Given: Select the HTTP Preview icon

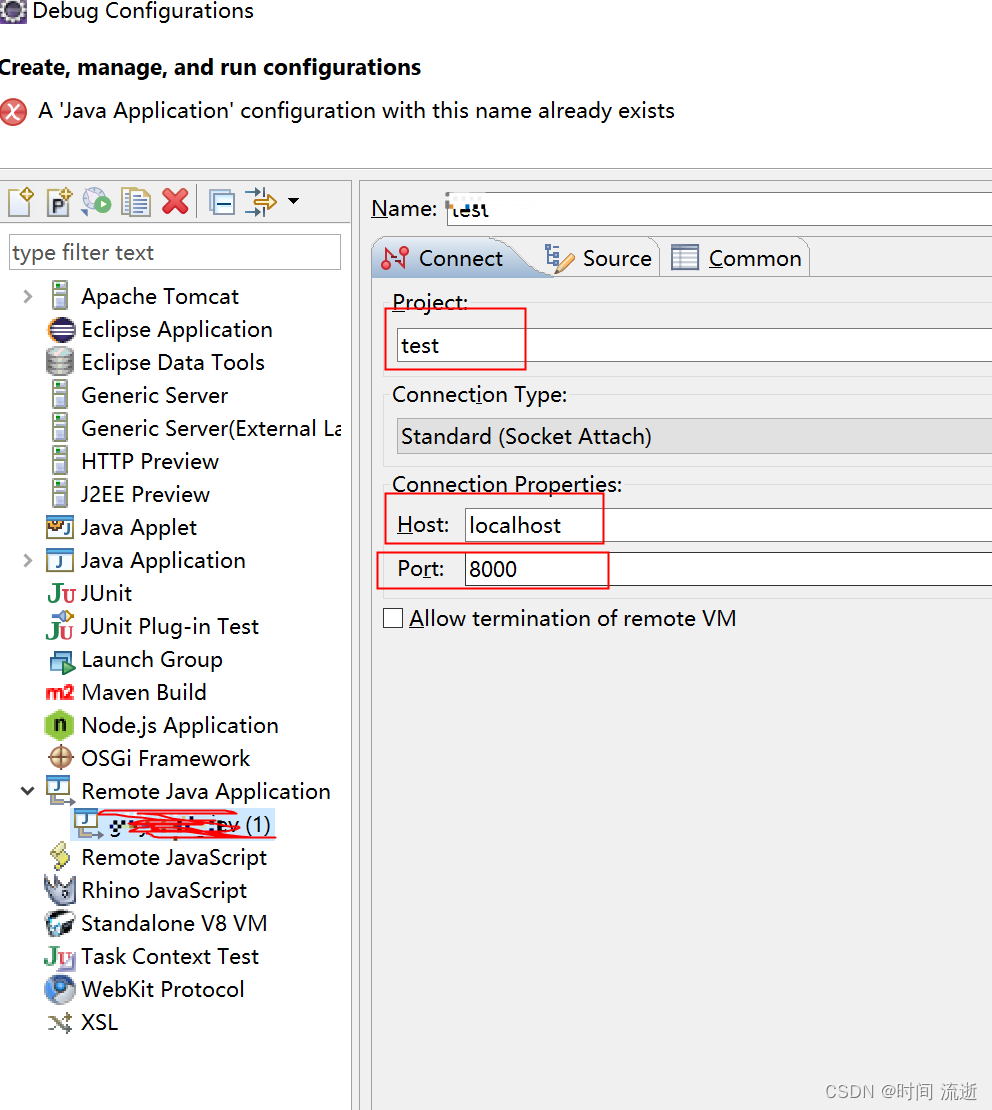Looking at the screenshot, I should coord(60,460).
